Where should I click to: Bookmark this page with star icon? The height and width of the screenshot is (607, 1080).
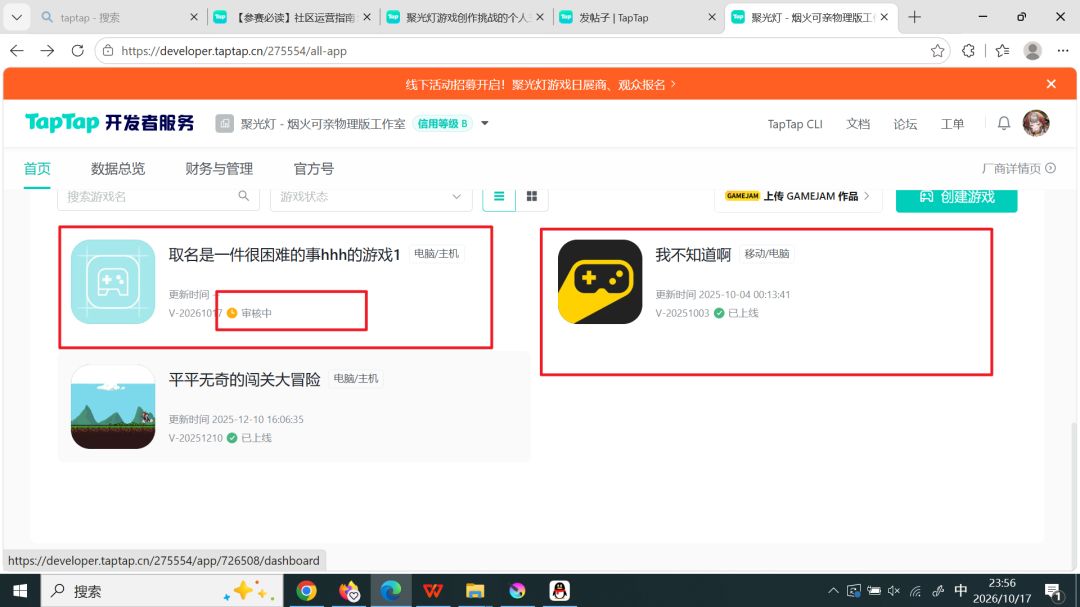click(937, 51)
